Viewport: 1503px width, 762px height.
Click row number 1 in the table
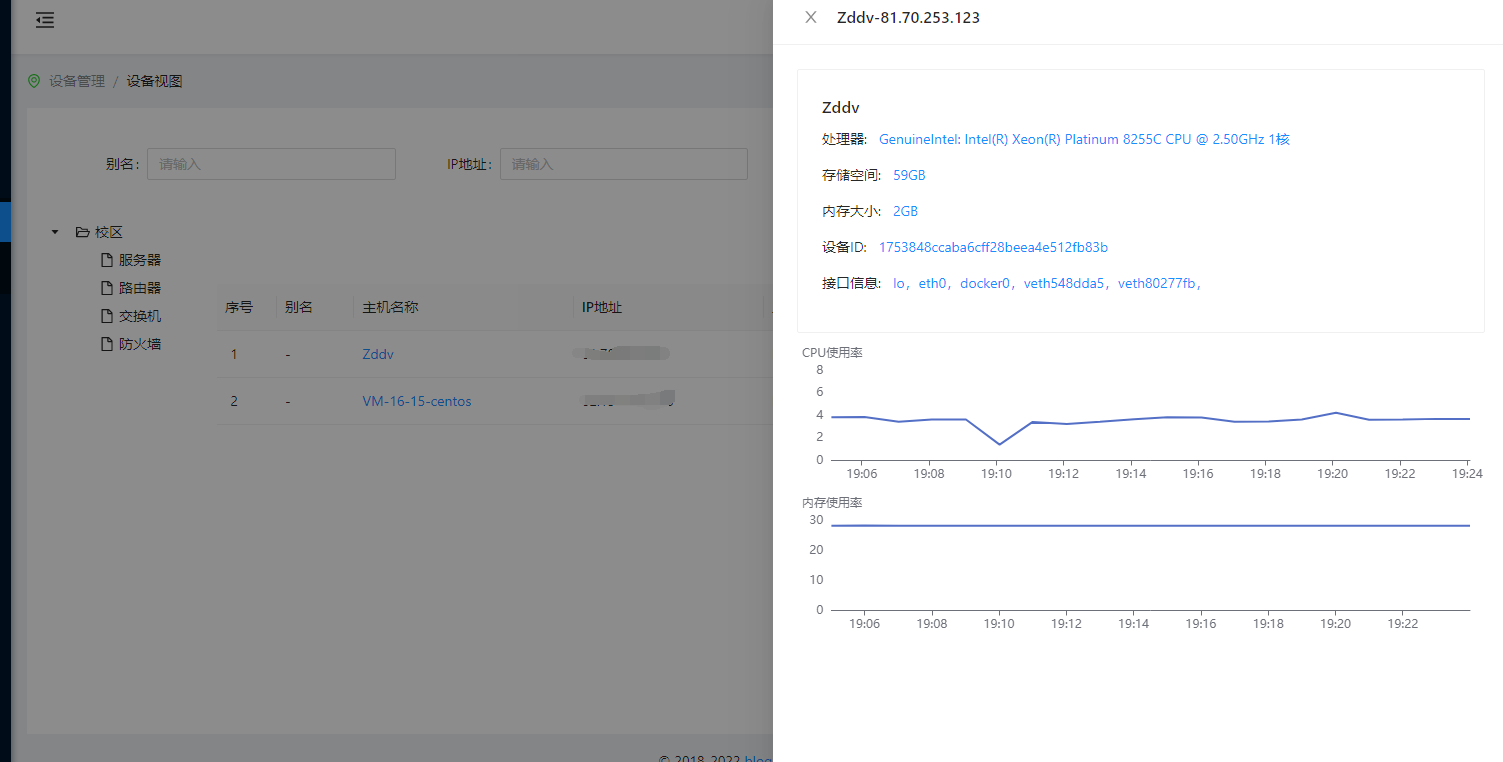coord(234,354)
